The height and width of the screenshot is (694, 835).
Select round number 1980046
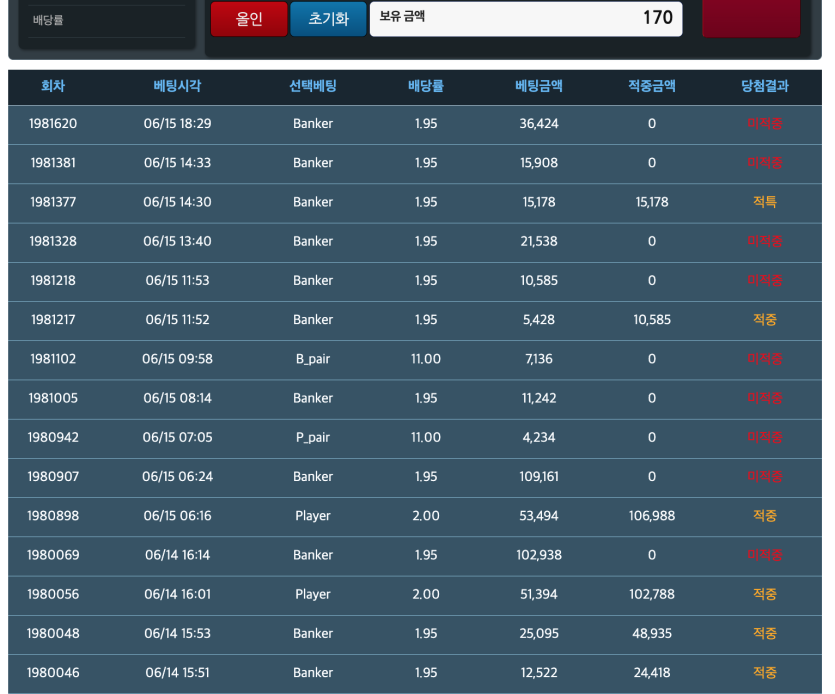pos(53,673)
